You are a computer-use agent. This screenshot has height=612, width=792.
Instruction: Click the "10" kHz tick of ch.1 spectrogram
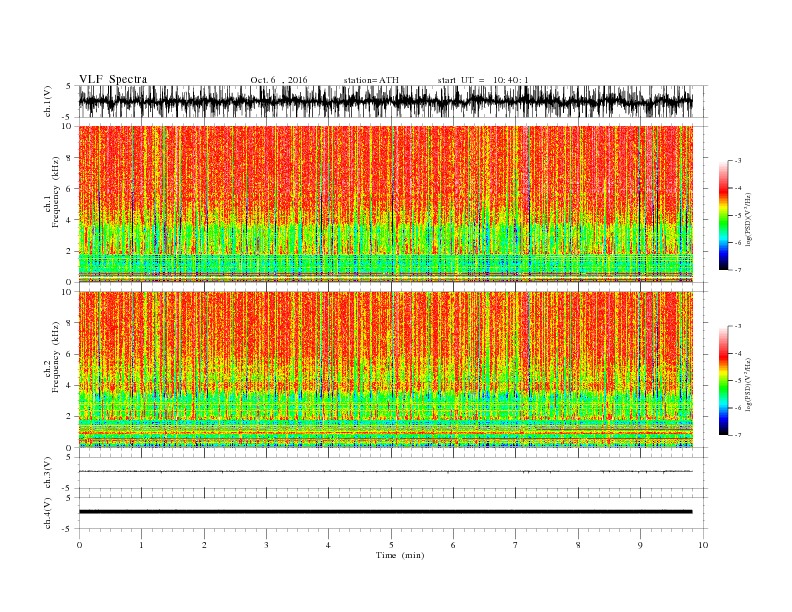click(68, 126)
